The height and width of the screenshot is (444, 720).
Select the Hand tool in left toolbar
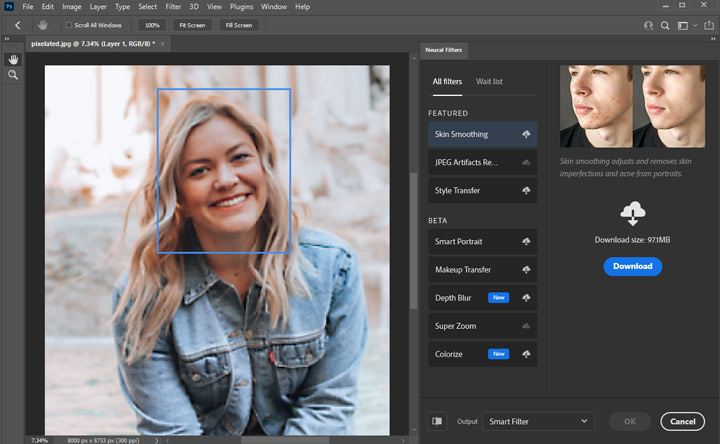[13, 59]
